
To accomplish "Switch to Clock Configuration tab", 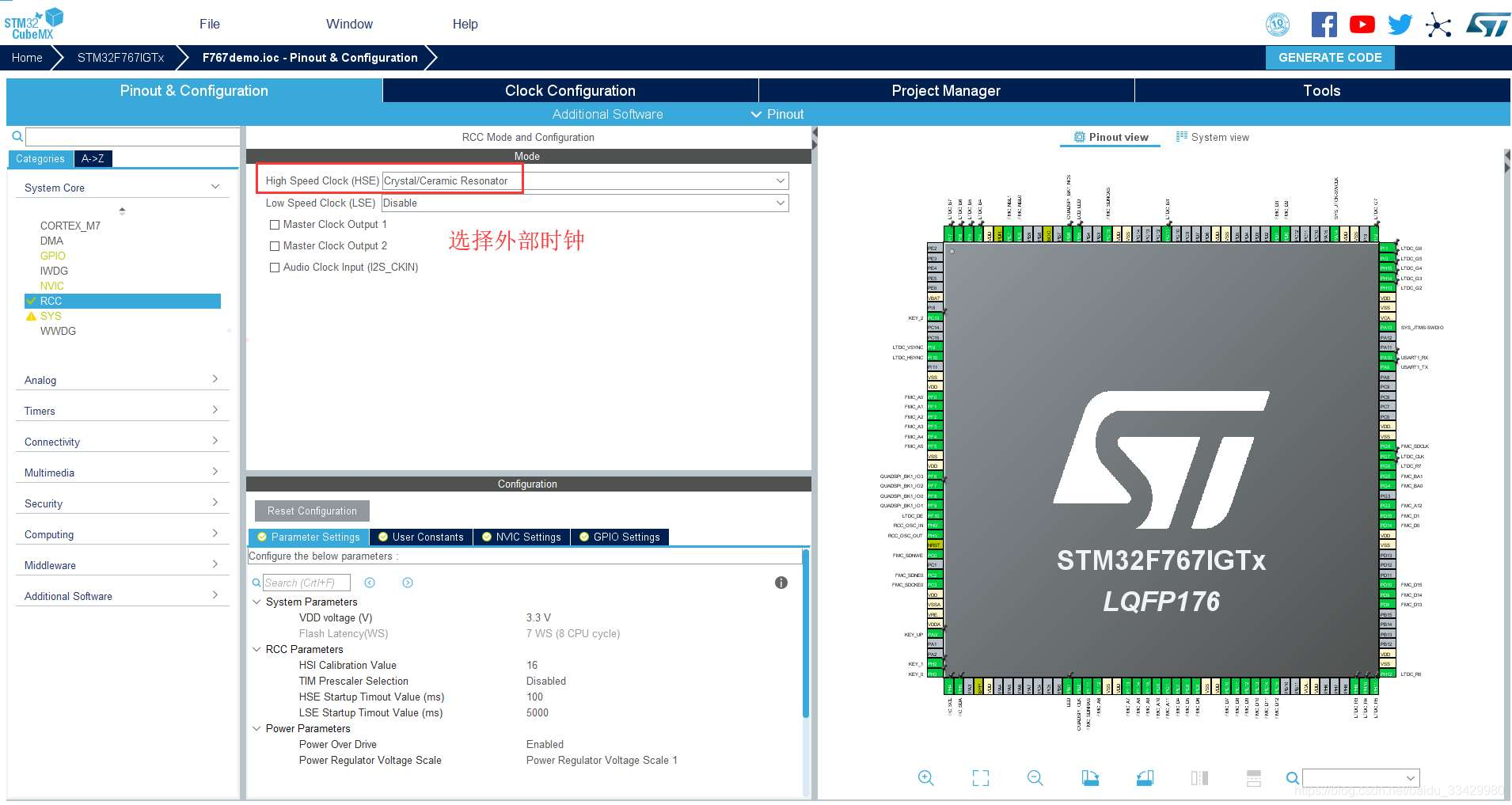I will (570, 90).
